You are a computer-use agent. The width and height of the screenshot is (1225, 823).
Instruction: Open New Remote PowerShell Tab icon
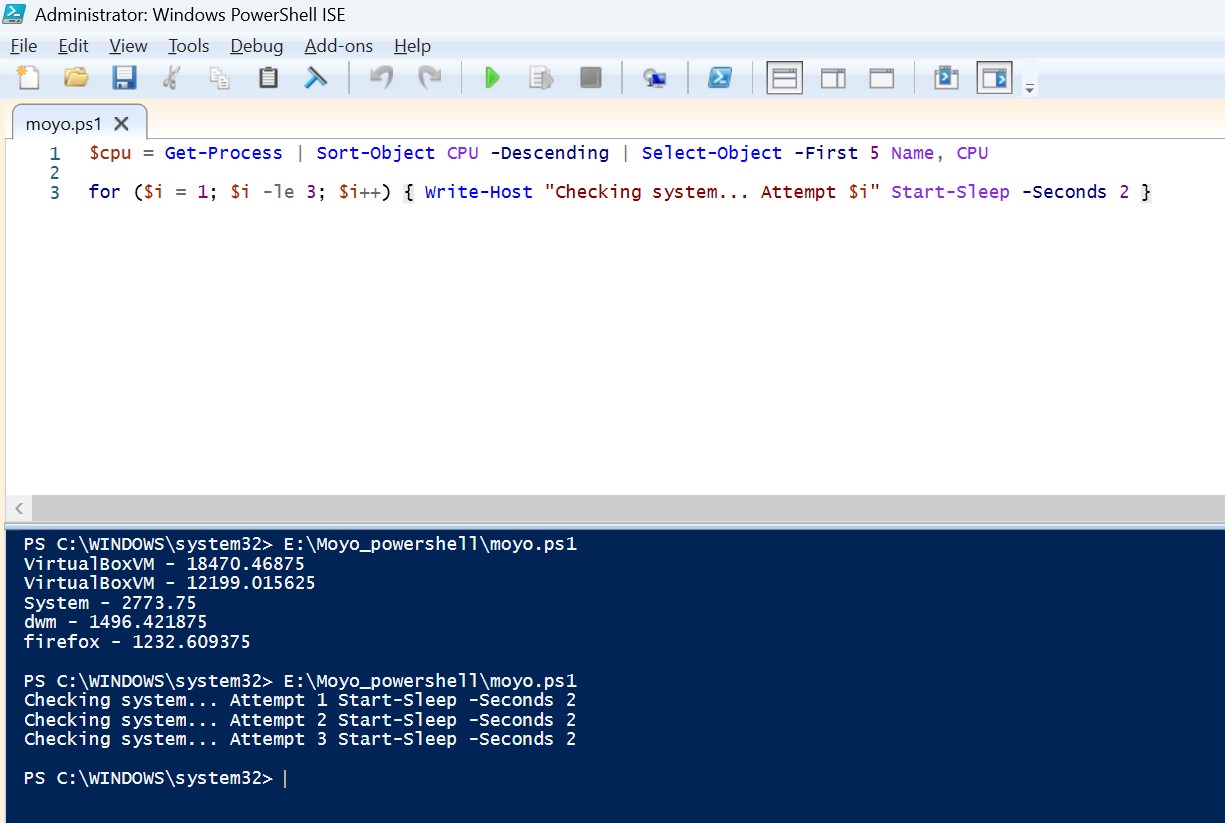point(655,77)
